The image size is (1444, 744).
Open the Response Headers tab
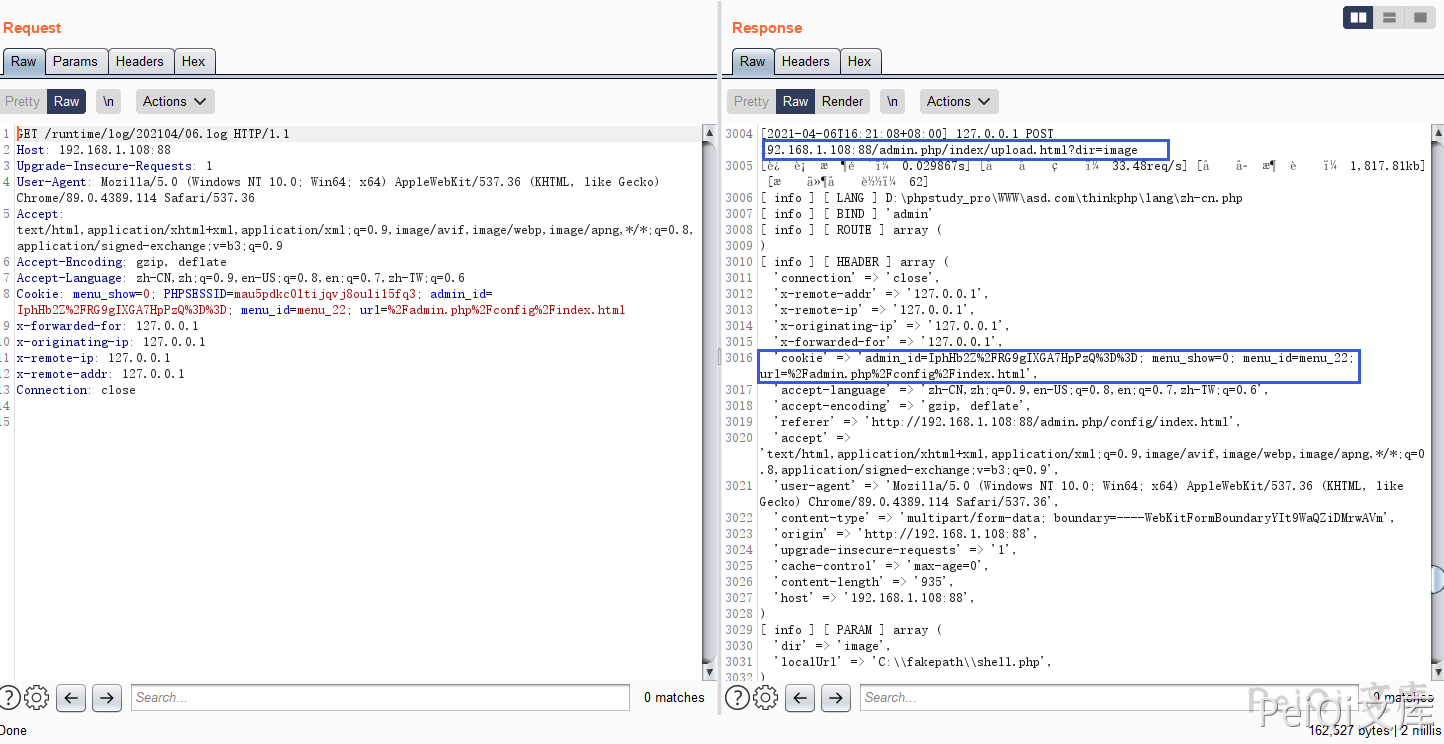click(805, 61)
